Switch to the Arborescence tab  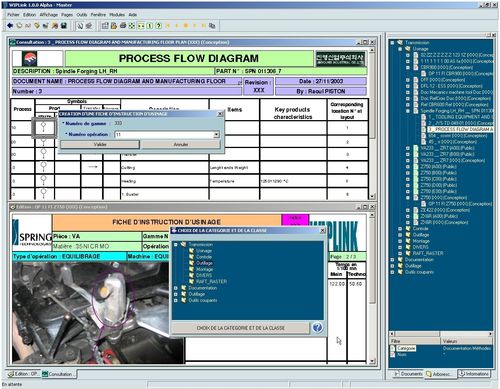click(x=439, y=374)
